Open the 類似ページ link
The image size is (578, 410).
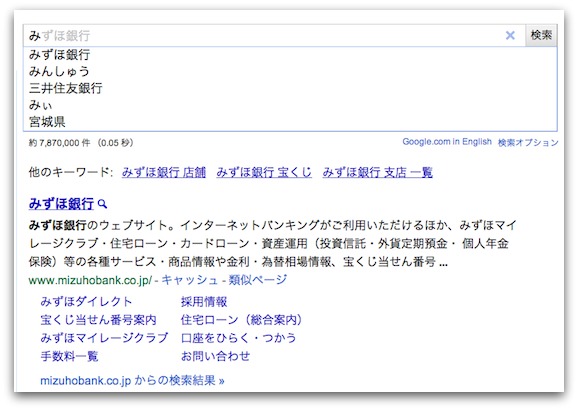(x=258, y=280)
